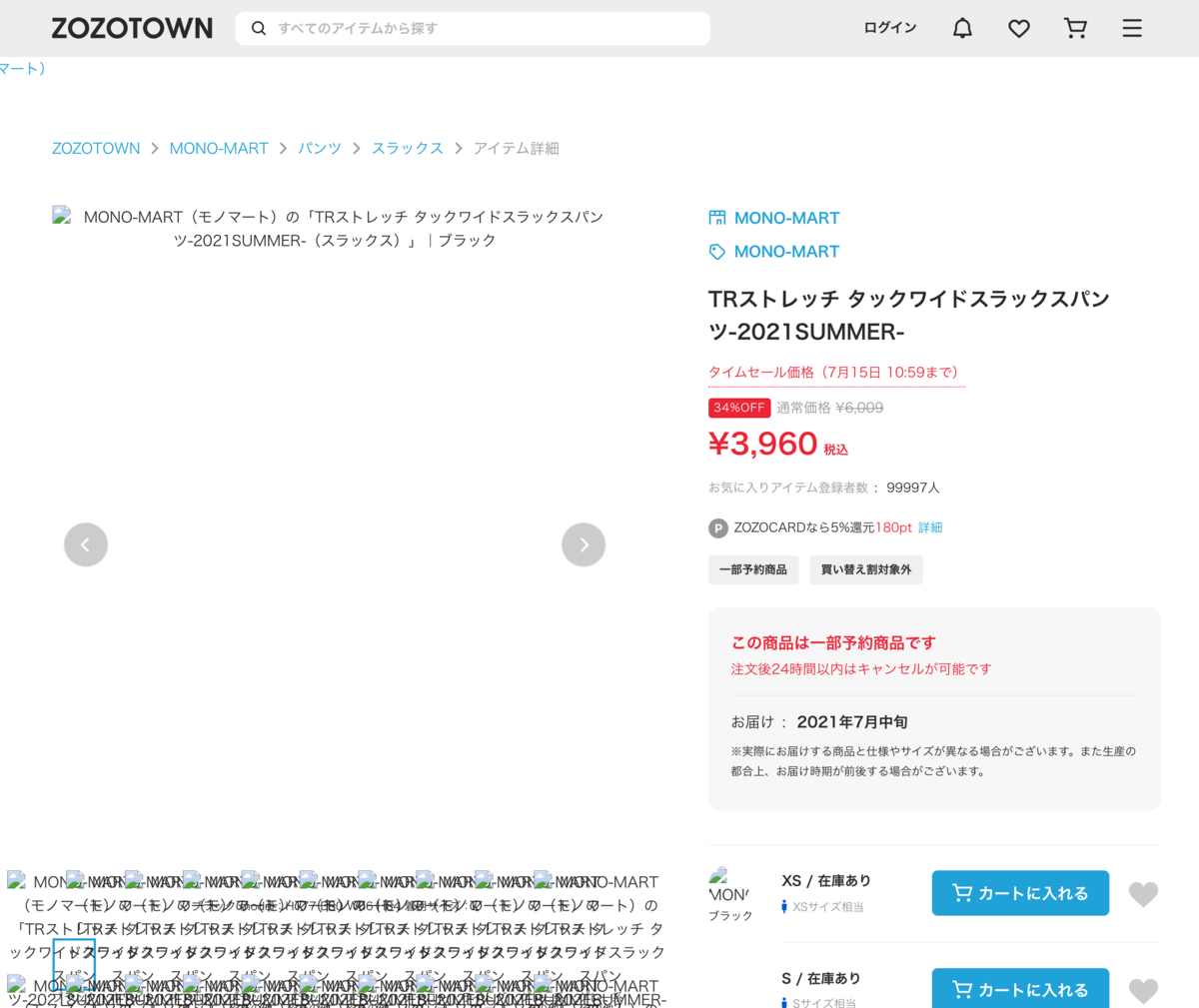Screen dimensions: 1199x1008
Task: Click the XS / 在庫あり stock label
Action: (x=826, y=881)
